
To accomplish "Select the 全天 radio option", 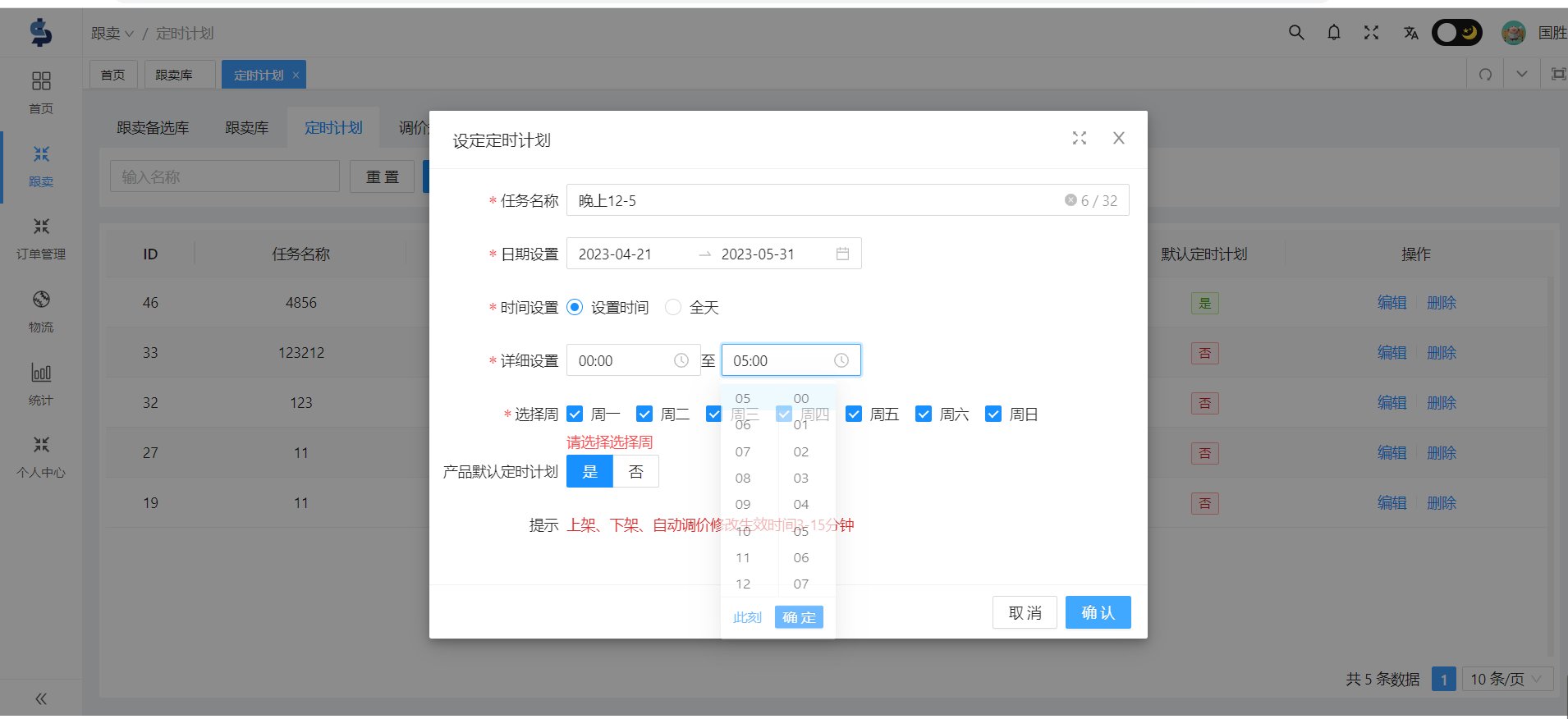I will point(673,307).
